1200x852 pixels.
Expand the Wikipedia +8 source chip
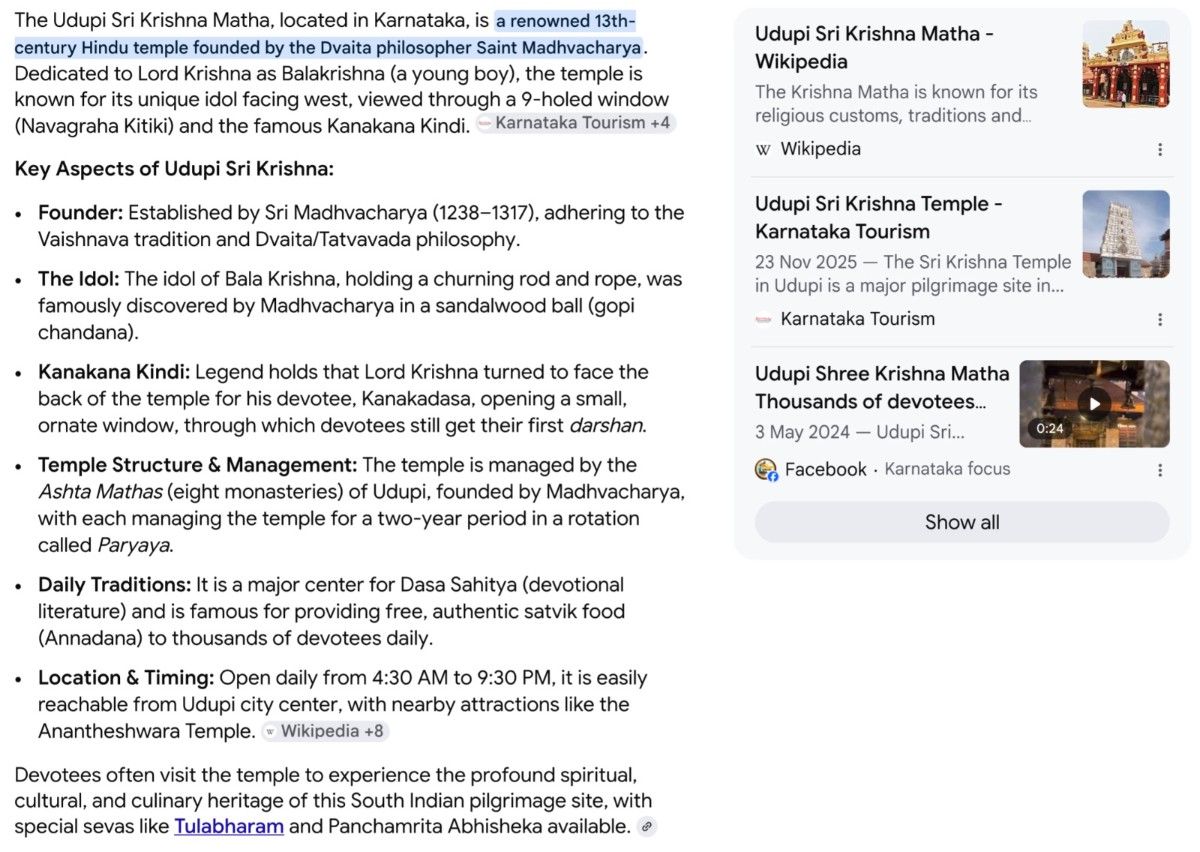pos(324,731)
